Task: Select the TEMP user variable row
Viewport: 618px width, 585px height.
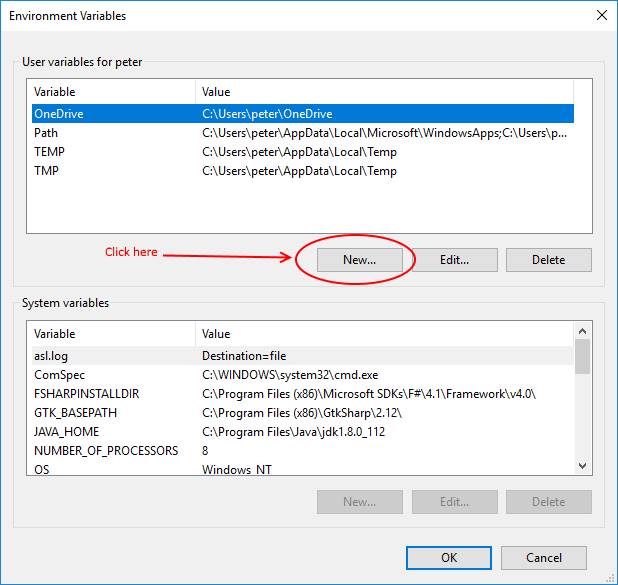Action: pos(49,152)
